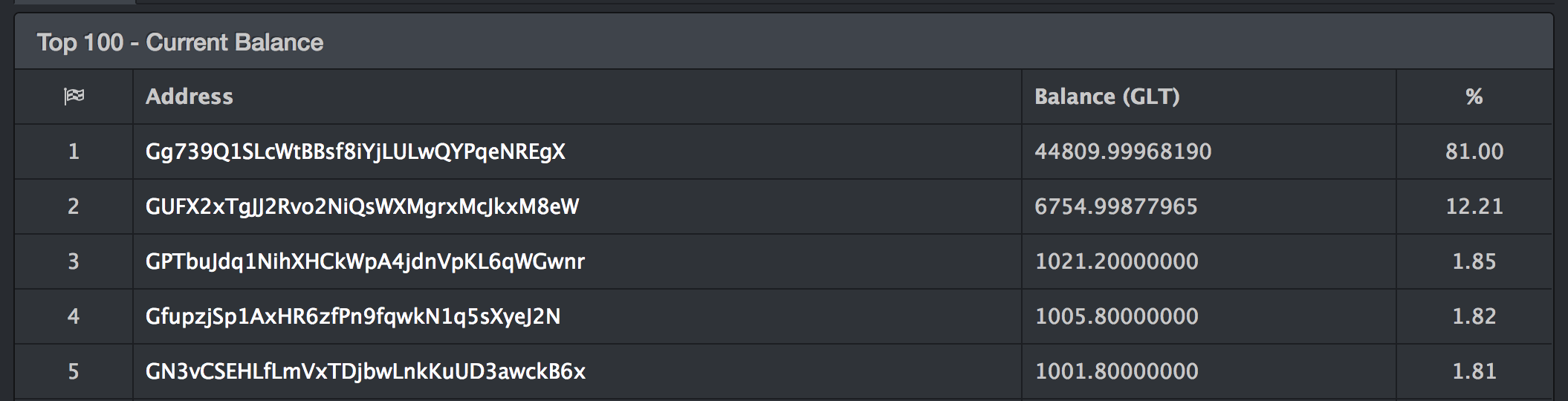Select the Top 100 - Current Balance heading

coord(180,42)
